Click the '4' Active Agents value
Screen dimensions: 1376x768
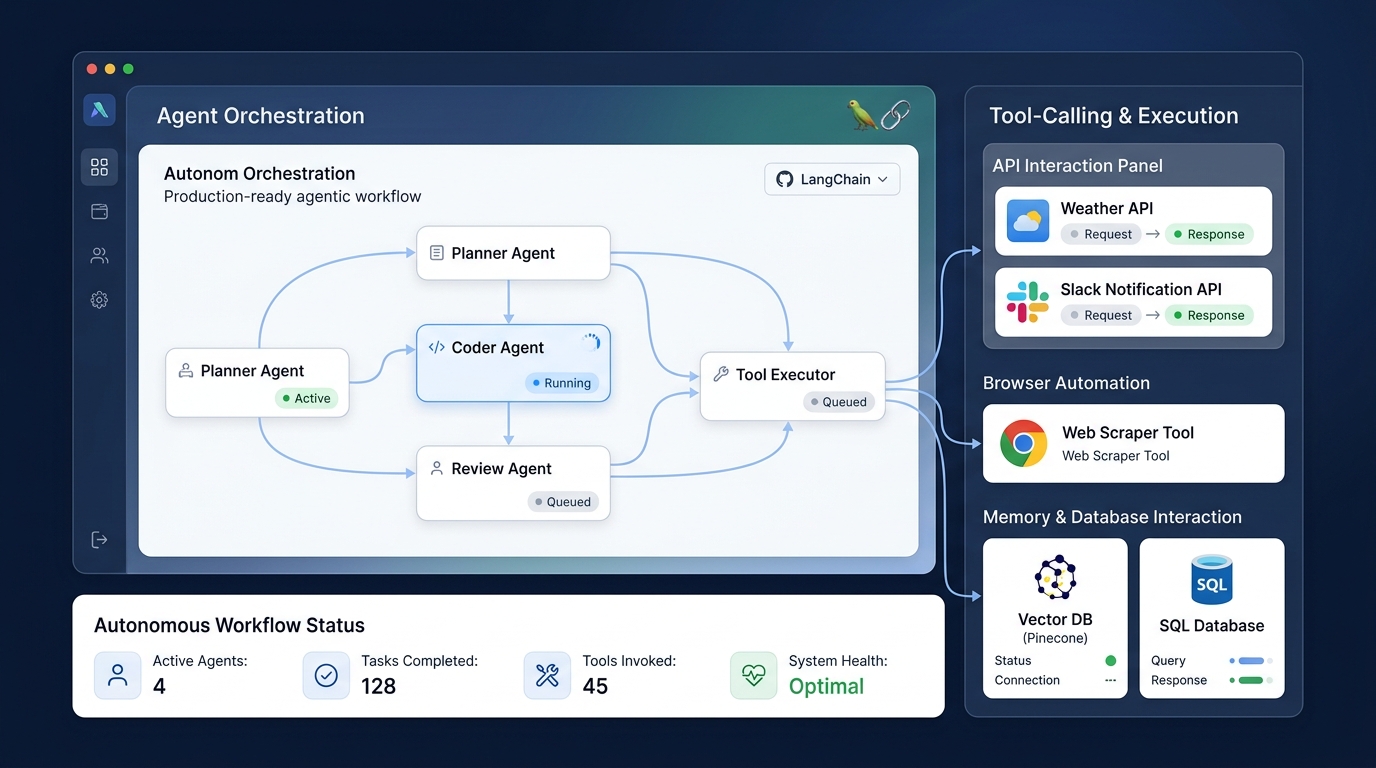click(x=159, y=686)
